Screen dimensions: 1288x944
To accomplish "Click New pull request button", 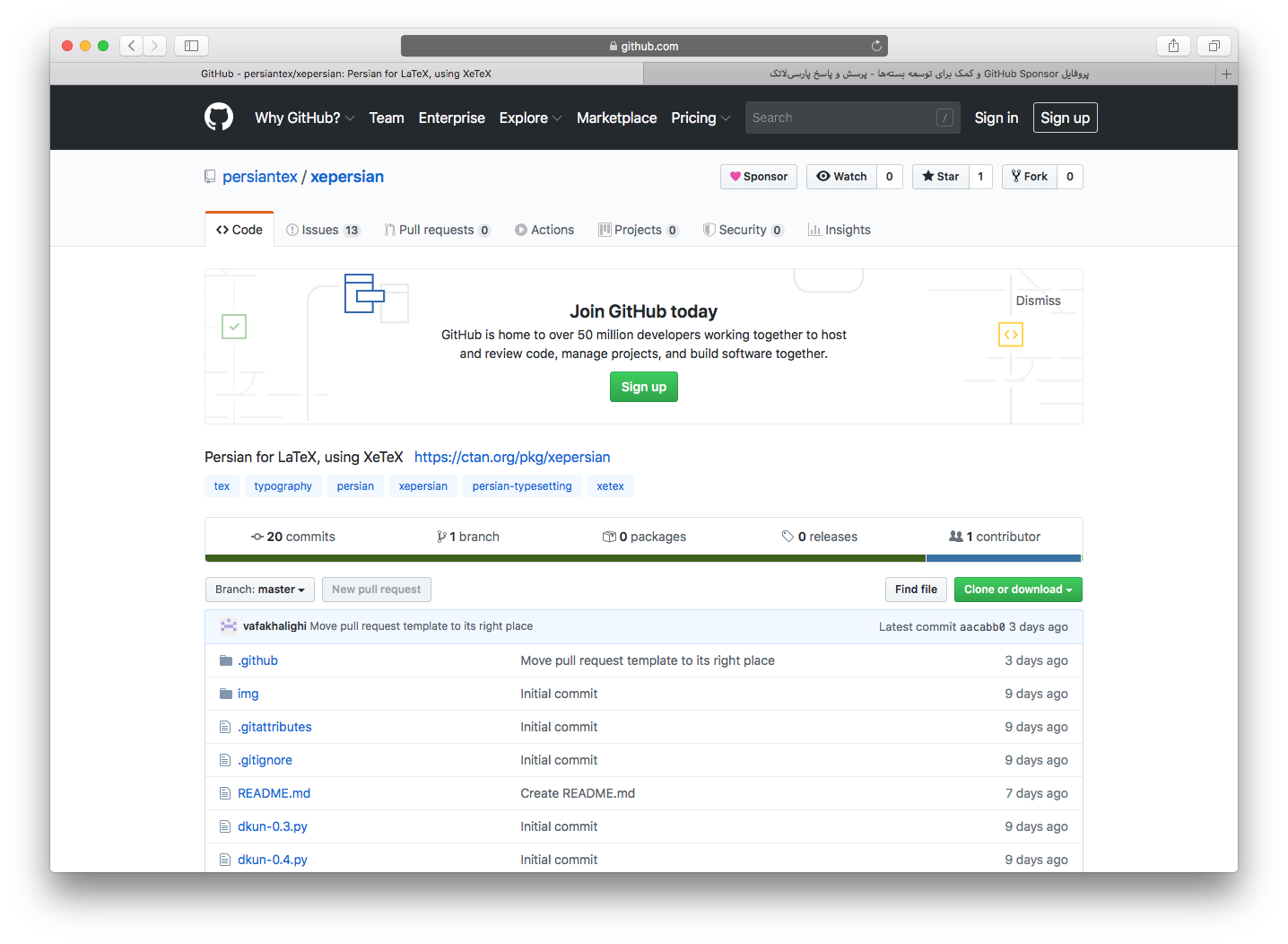I will (377, 590).
